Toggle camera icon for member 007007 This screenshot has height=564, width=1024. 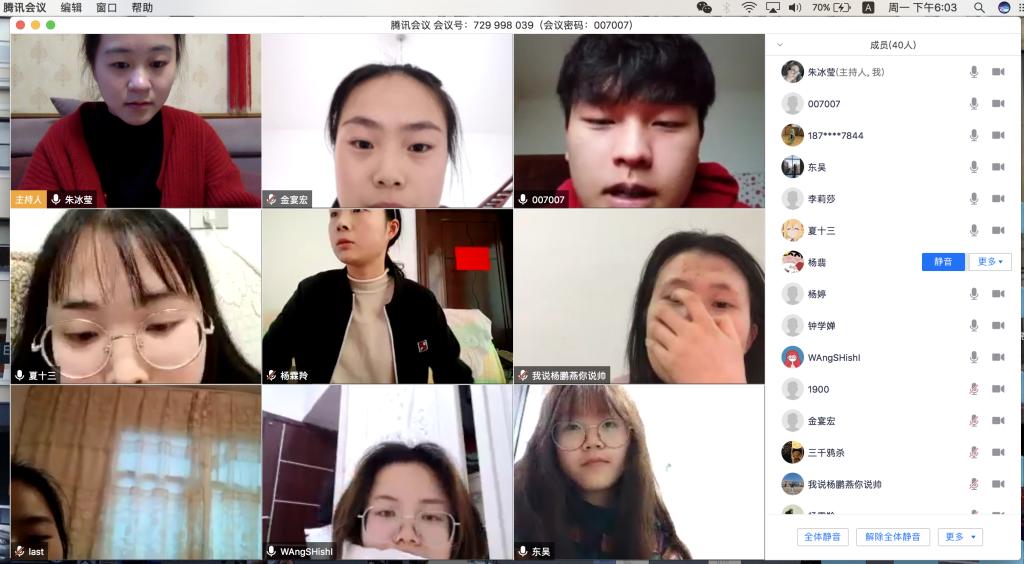click(998, 103)
